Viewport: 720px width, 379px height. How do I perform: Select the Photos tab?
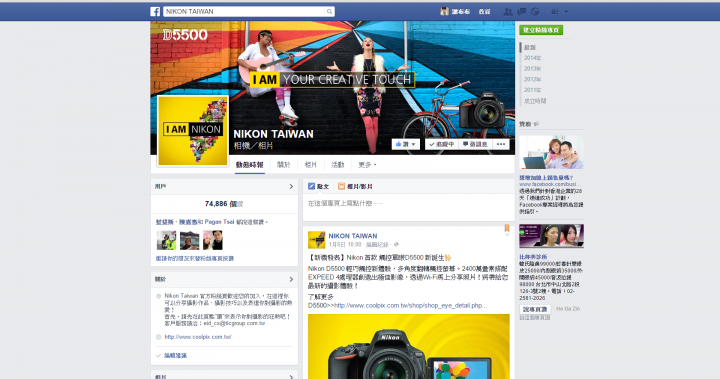coord(311,164)
